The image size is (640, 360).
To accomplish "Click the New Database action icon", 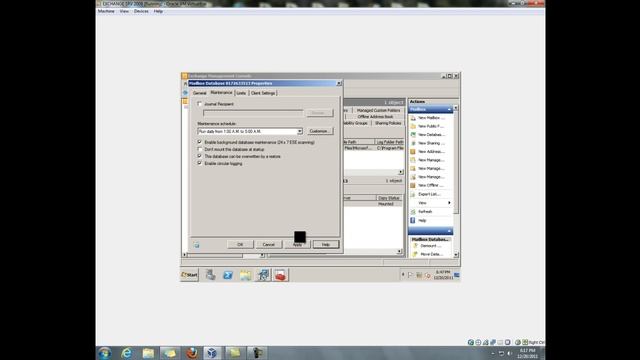I will (413, 134).
